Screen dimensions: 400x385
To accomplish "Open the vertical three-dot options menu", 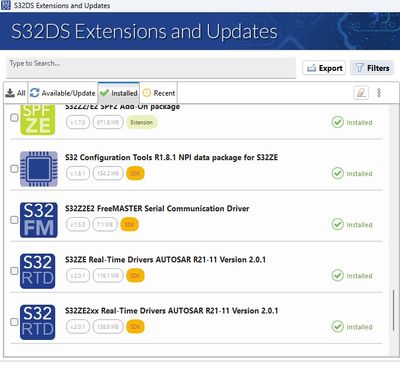I will click(x=379, y=93).
